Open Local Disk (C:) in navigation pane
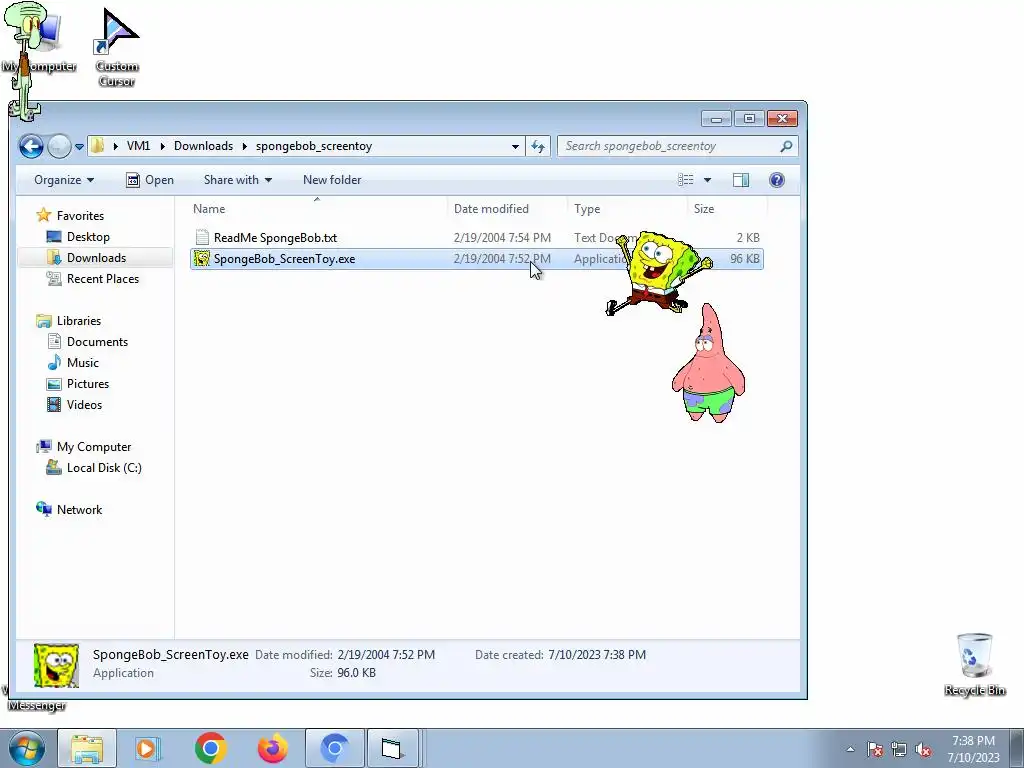 (x=94, y=468)
